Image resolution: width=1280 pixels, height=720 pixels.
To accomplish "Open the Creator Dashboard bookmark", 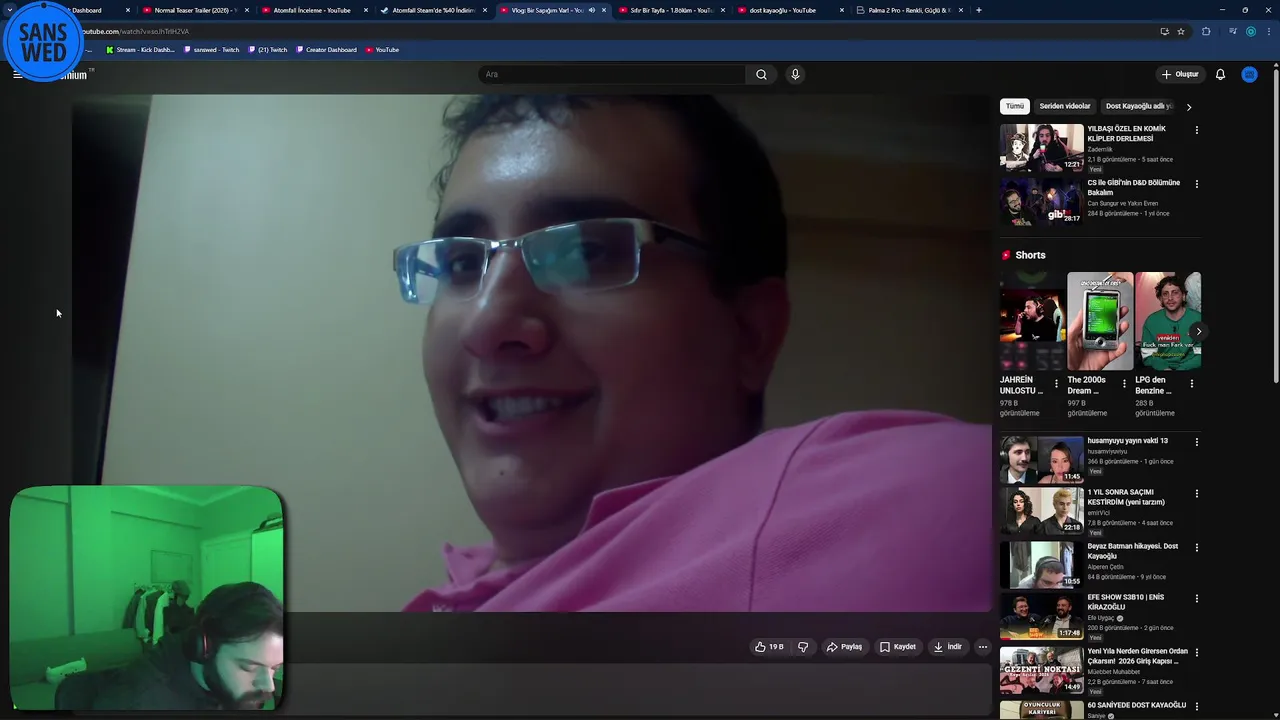I will coord(326,49).
